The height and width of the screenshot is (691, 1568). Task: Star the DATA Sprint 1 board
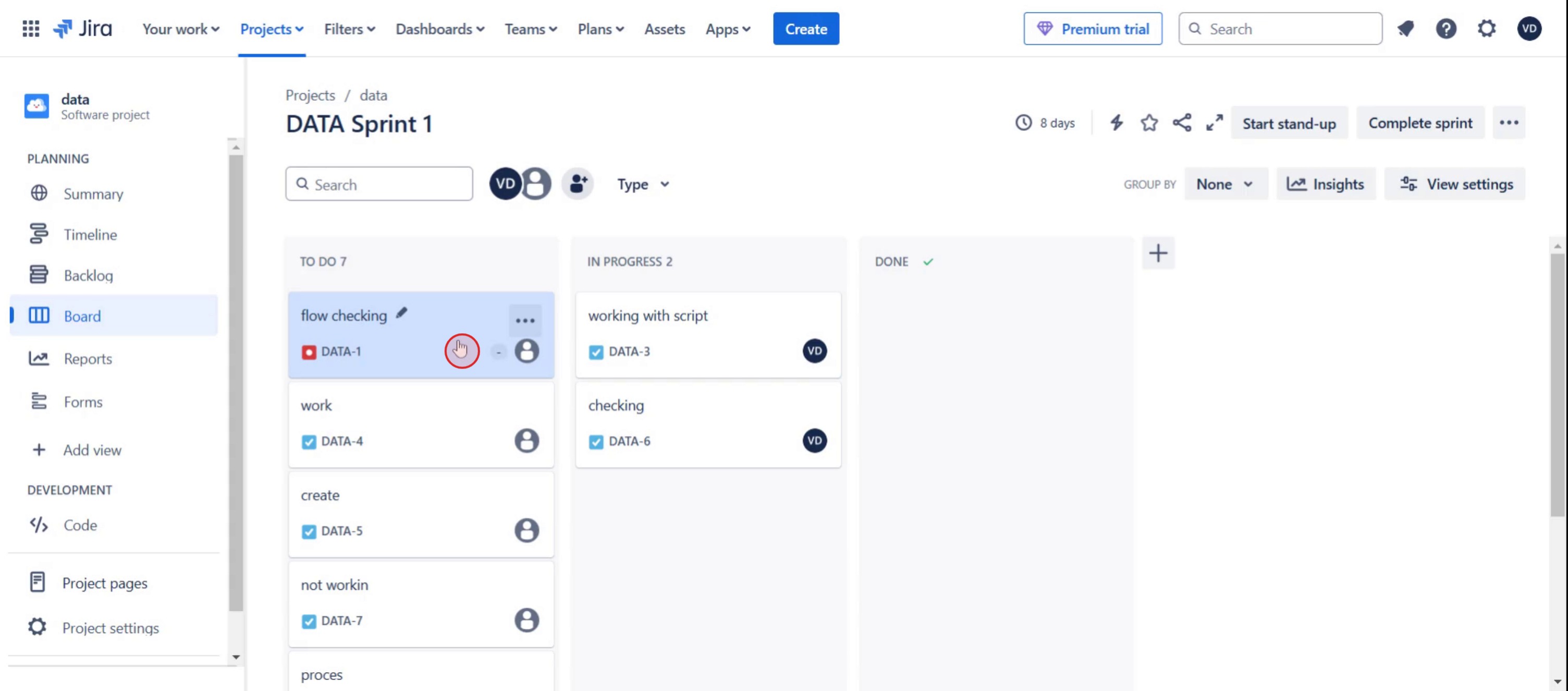(x=1148, y=123)
